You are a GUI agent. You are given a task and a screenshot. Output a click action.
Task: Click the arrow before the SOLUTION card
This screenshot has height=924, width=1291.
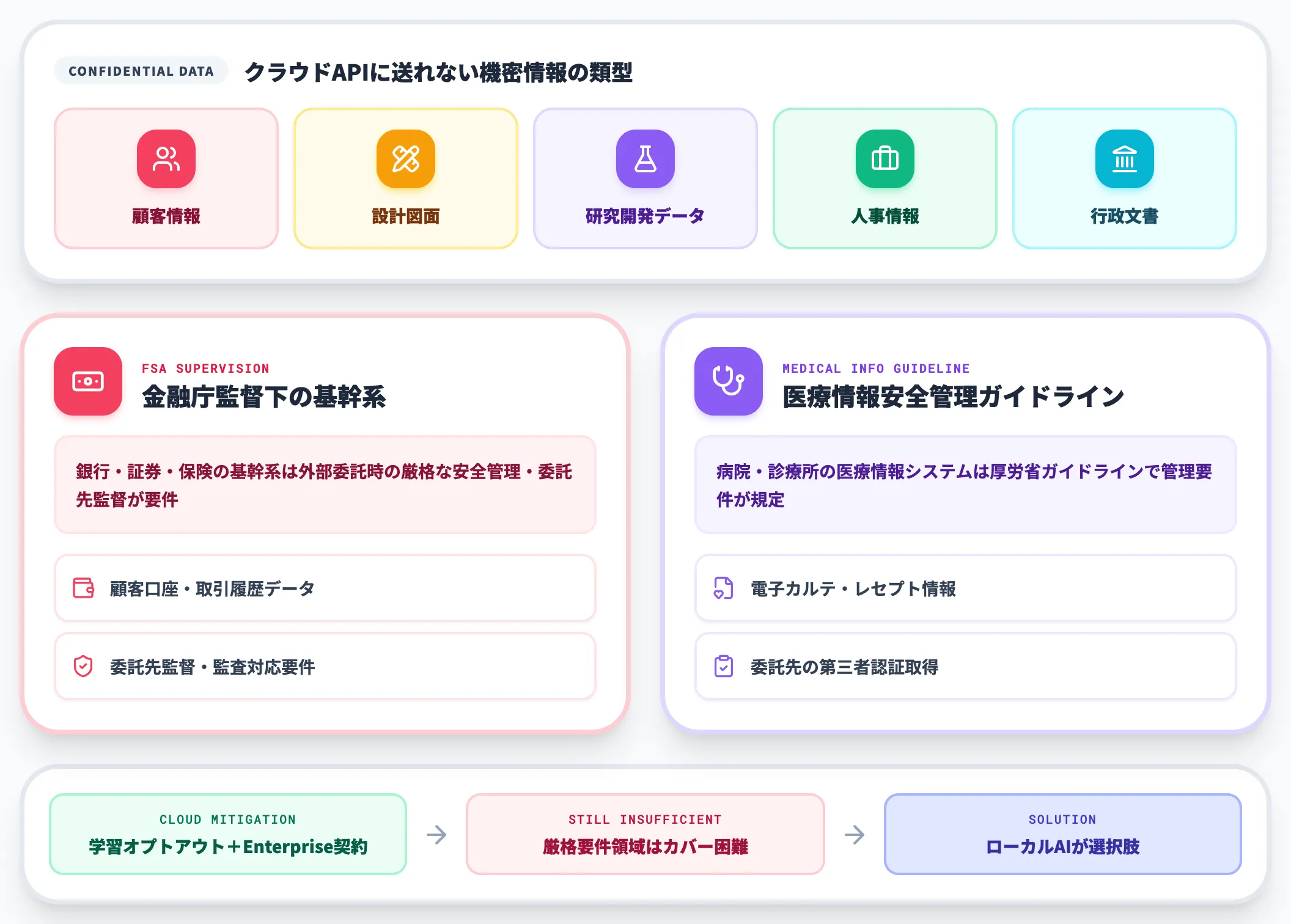point(855,834)
